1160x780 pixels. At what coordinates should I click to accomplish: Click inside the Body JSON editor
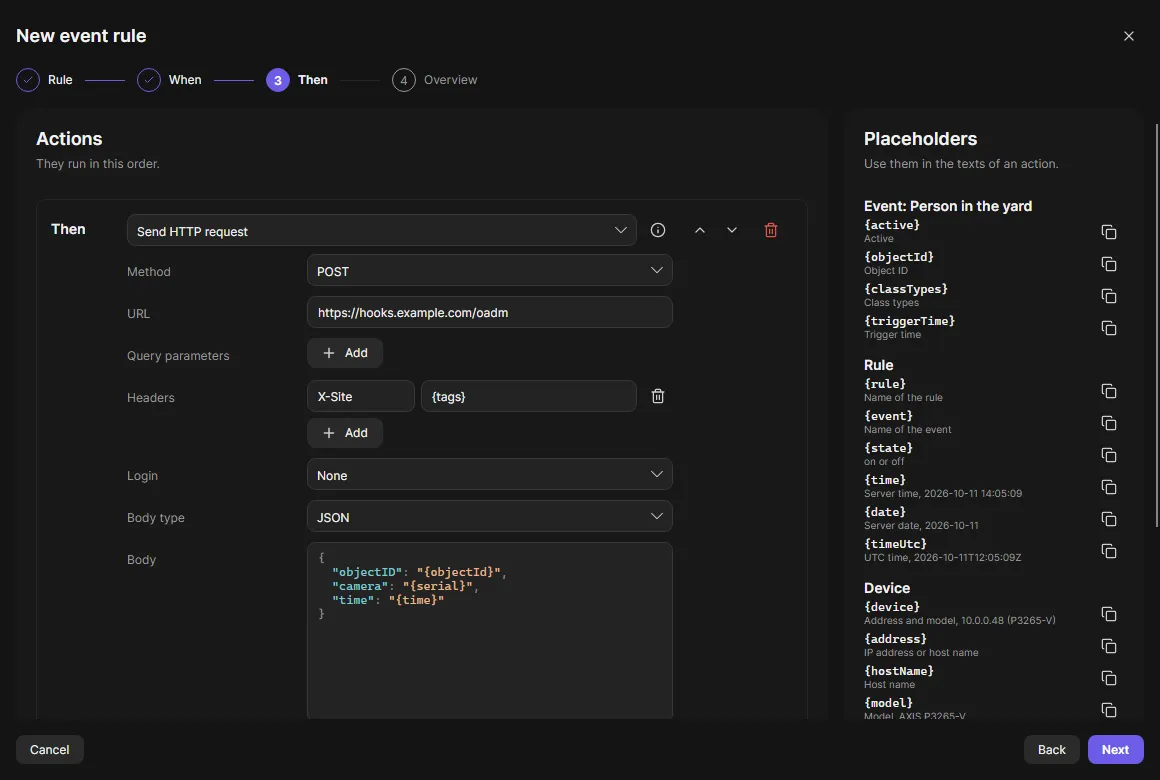point(490,631)
